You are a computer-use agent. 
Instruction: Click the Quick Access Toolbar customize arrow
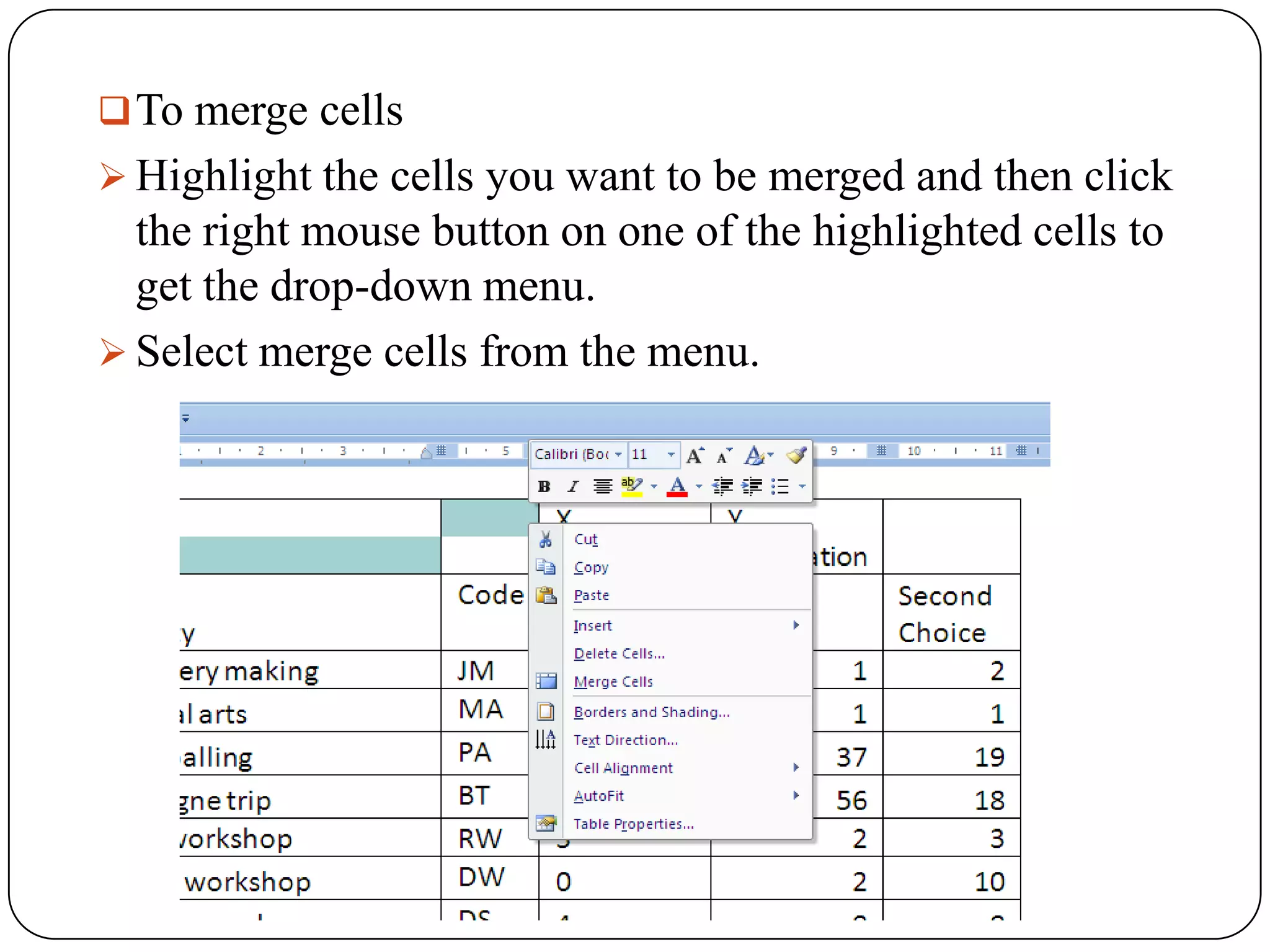point(185,418)
